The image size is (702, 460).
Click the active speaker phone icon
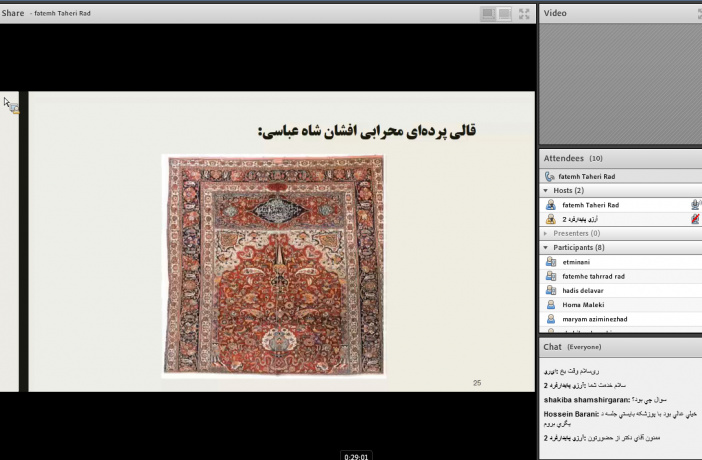click(549, 176)
